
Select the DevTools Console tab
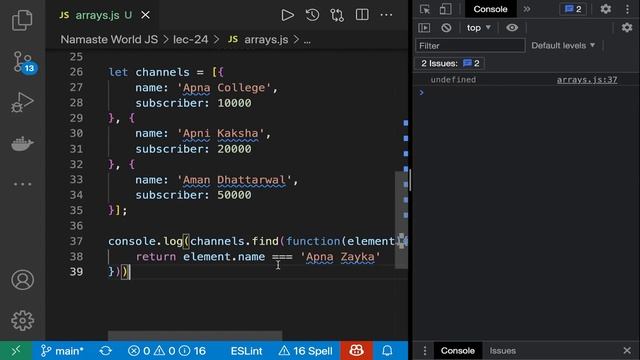(490, 9)
